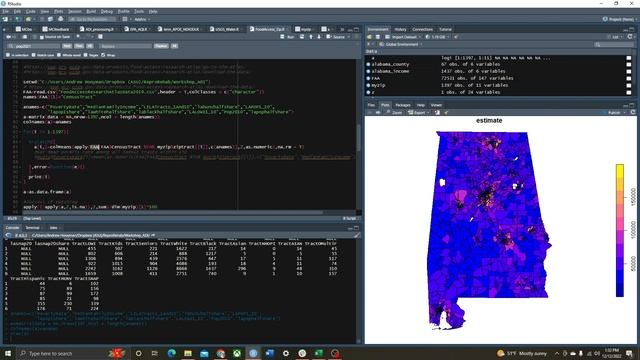Viewport: 640px width, 360px height.
Task: Refresh the current plot icon
Action: tap(633, 112)
